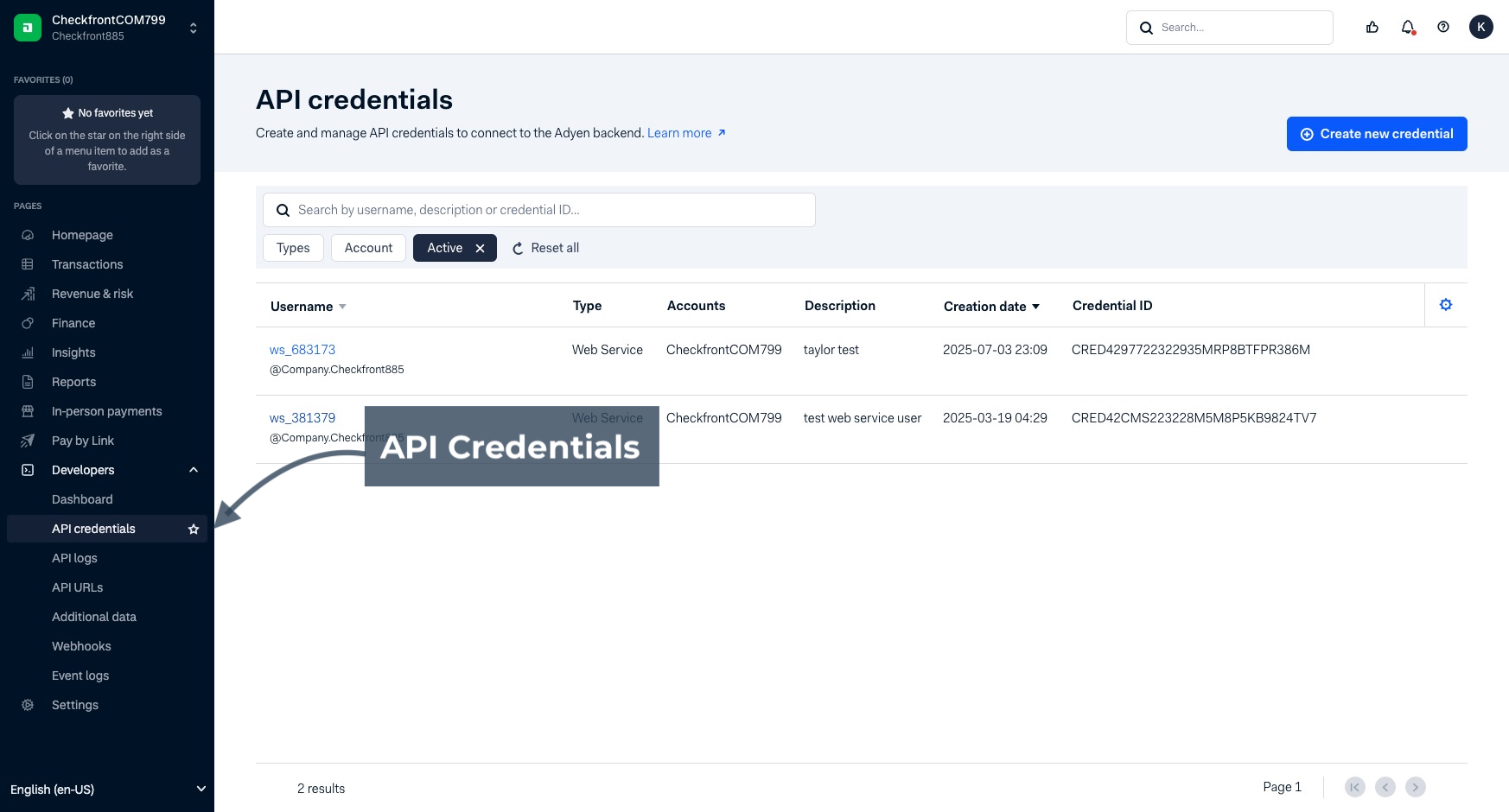Open the user avatar K menu

coord(1481,27)
